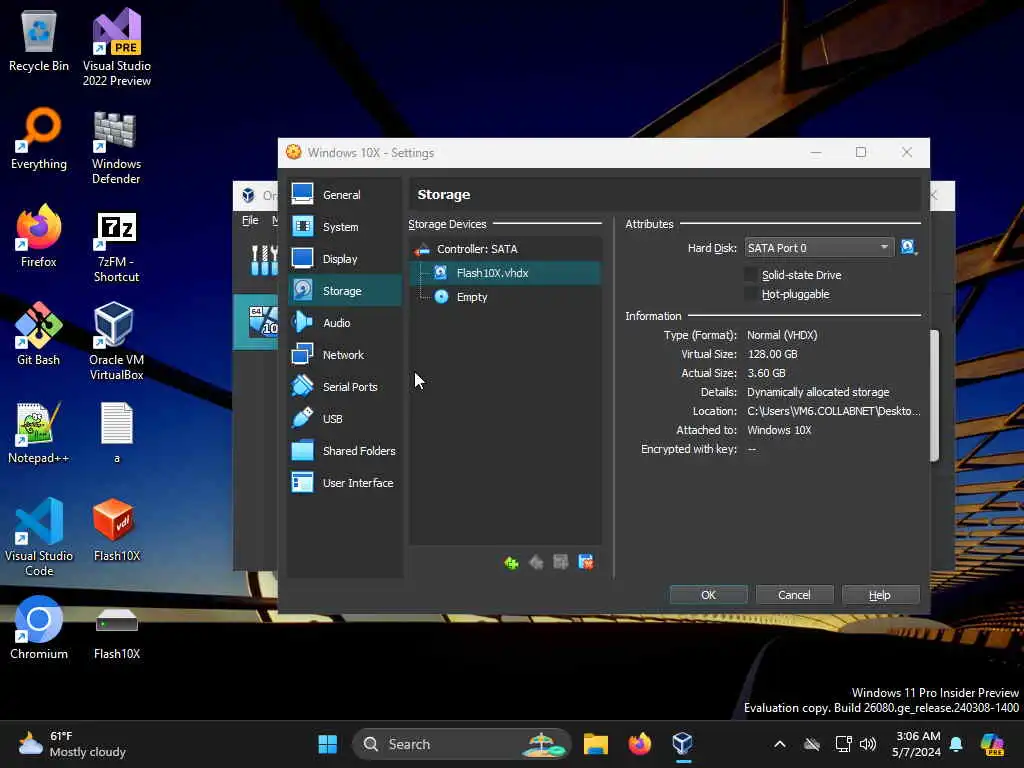Open the System settings category
The image size is (1024, 768).
[345, 227]
